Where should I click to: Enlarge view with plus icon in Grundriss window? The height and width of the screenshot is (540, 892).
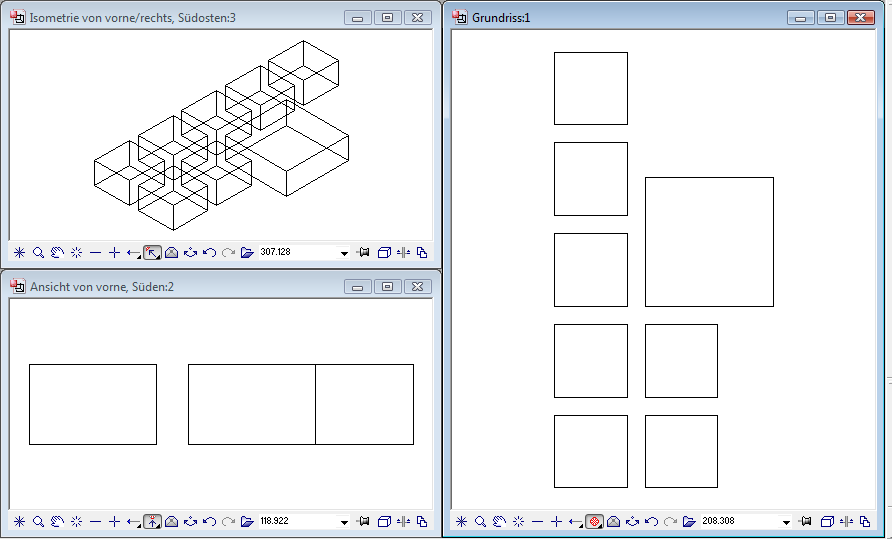[556, 521]
